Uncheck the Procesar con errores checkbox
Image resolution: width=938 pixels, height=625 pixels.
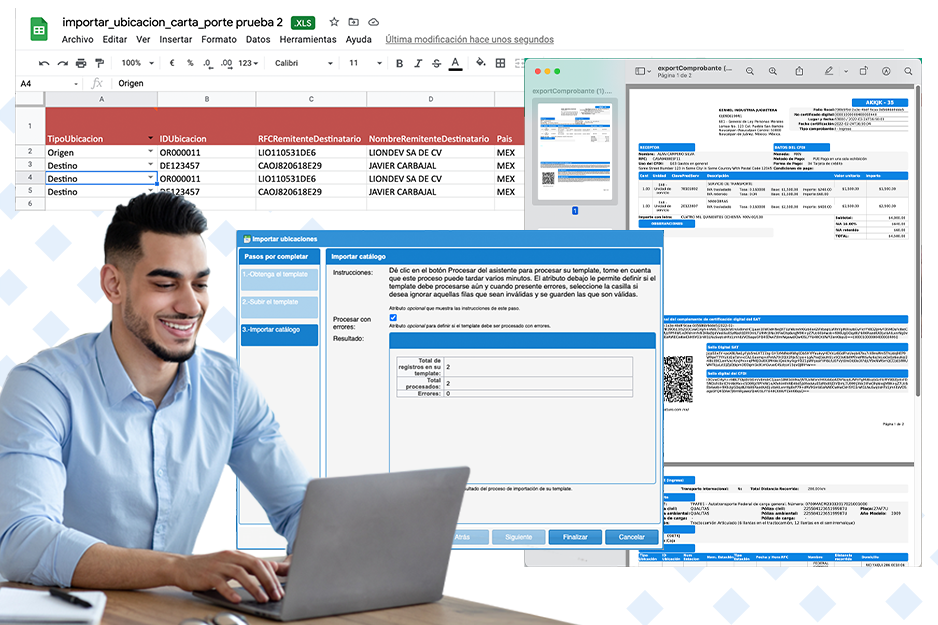tap(393, 318)
